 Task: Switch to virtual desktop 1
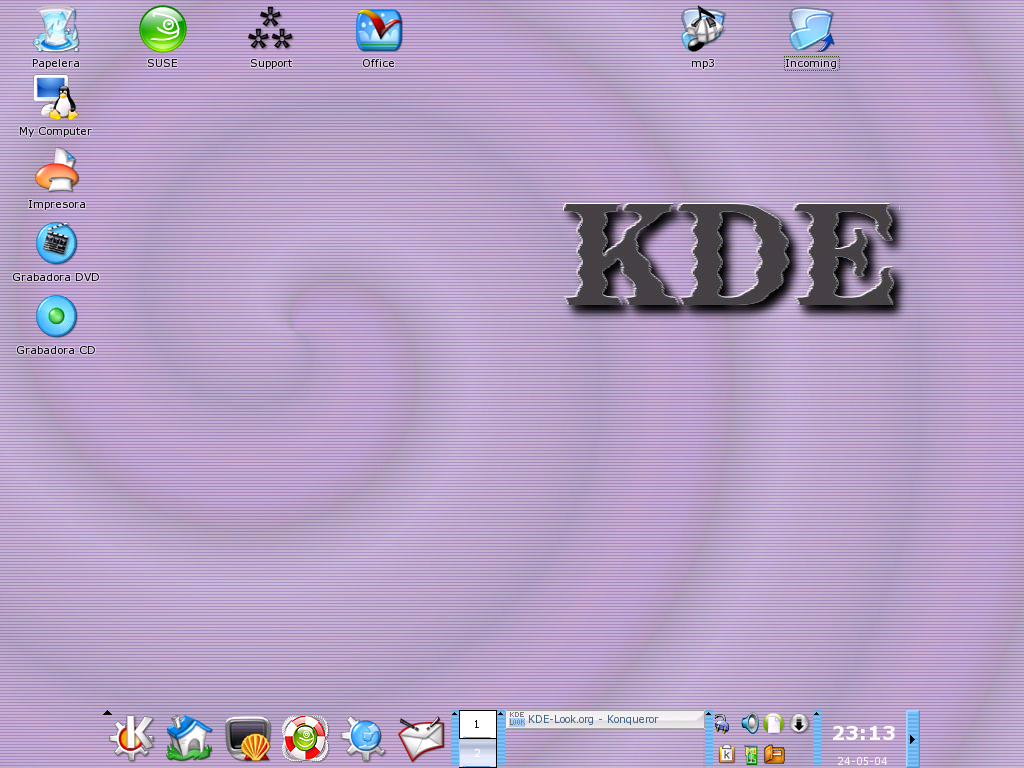(477, 724)
